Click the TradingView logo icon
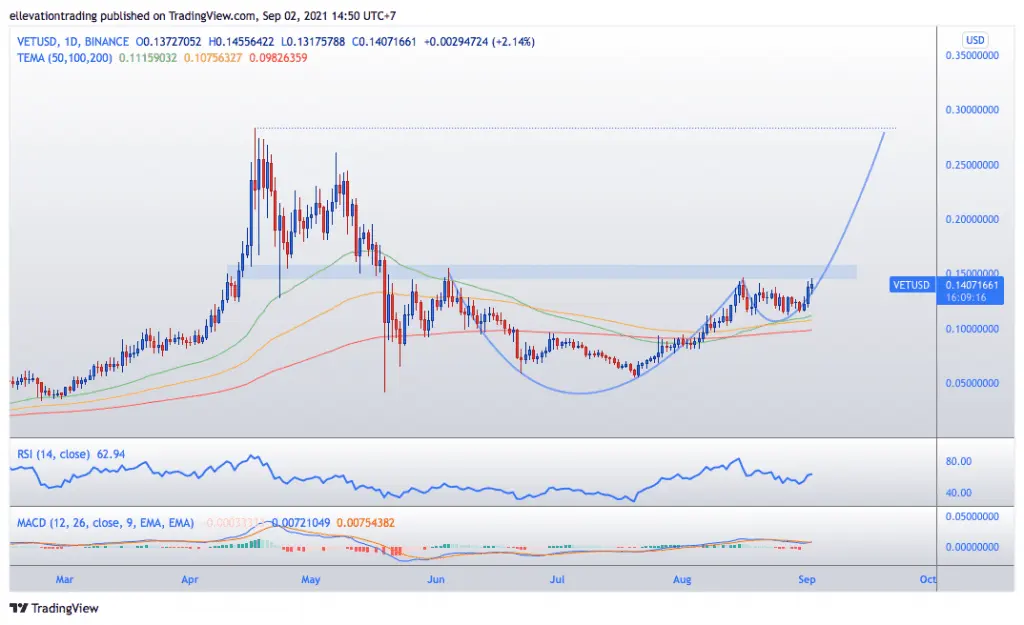This screenshot has width=1024, height=625. 18,608
